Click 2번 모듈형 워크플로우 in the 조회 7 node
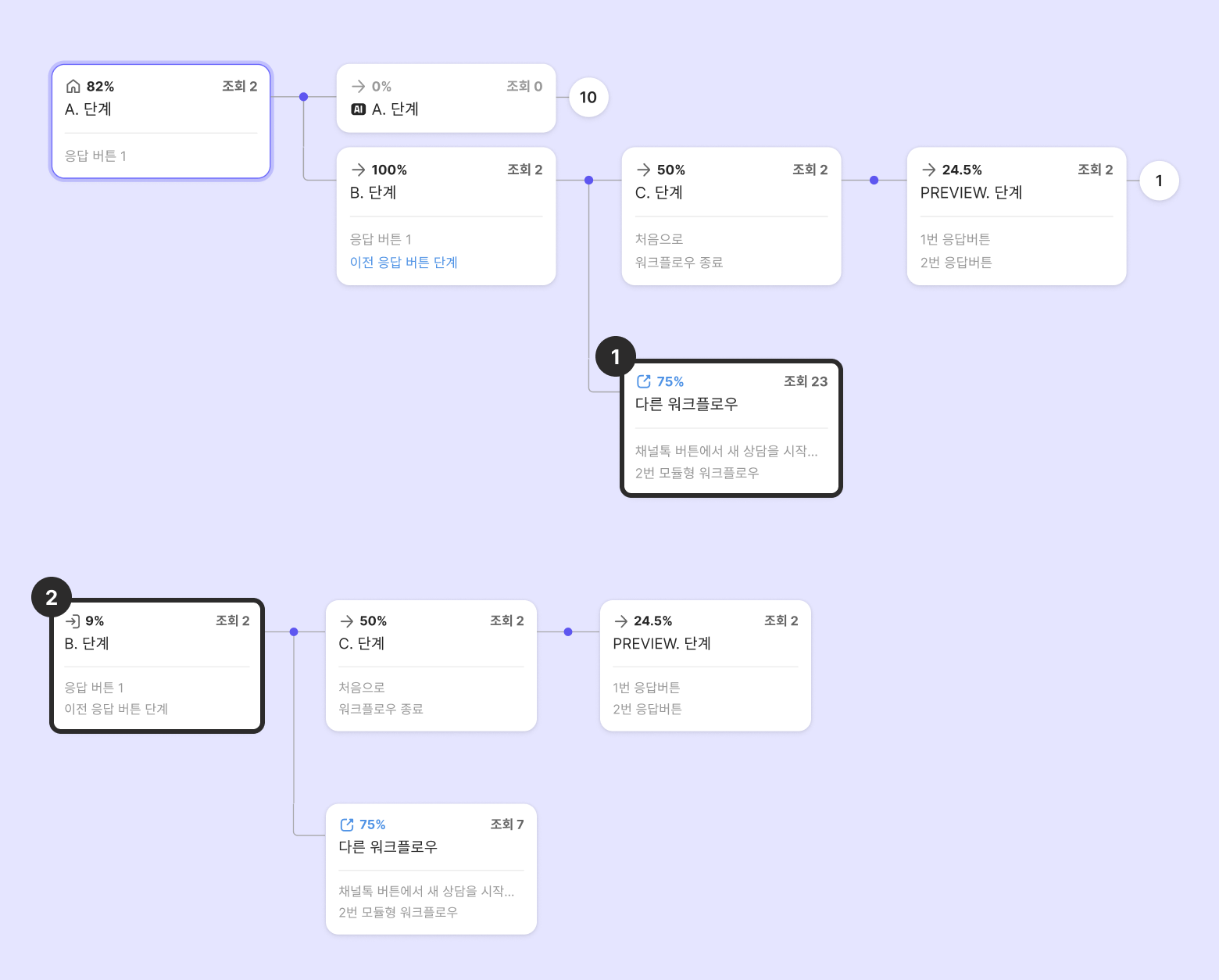Screen dimensions: 1219x980 [x=398, y=912]
